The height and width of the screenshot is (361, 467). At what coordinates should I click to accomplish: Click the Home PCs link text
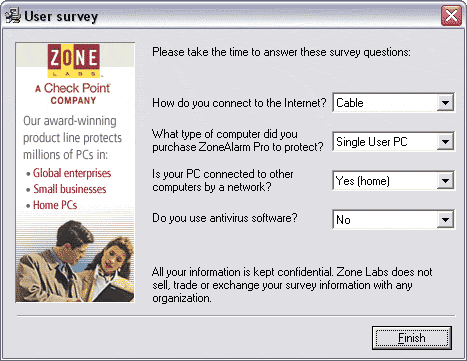[55, 205]
